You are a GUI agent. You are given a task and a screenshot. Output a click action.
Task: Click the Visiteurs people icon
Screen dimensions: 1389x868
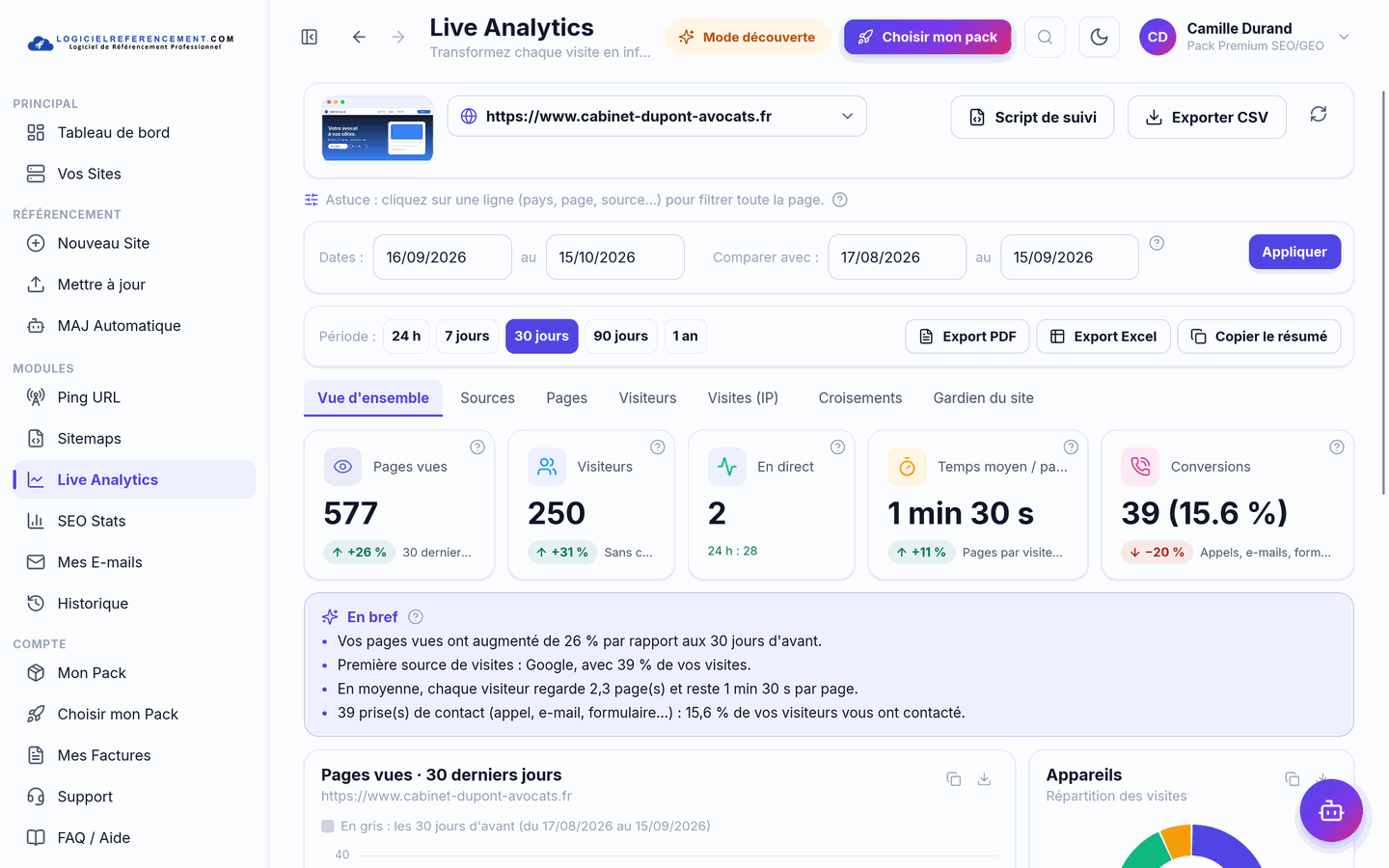[547, 467]
